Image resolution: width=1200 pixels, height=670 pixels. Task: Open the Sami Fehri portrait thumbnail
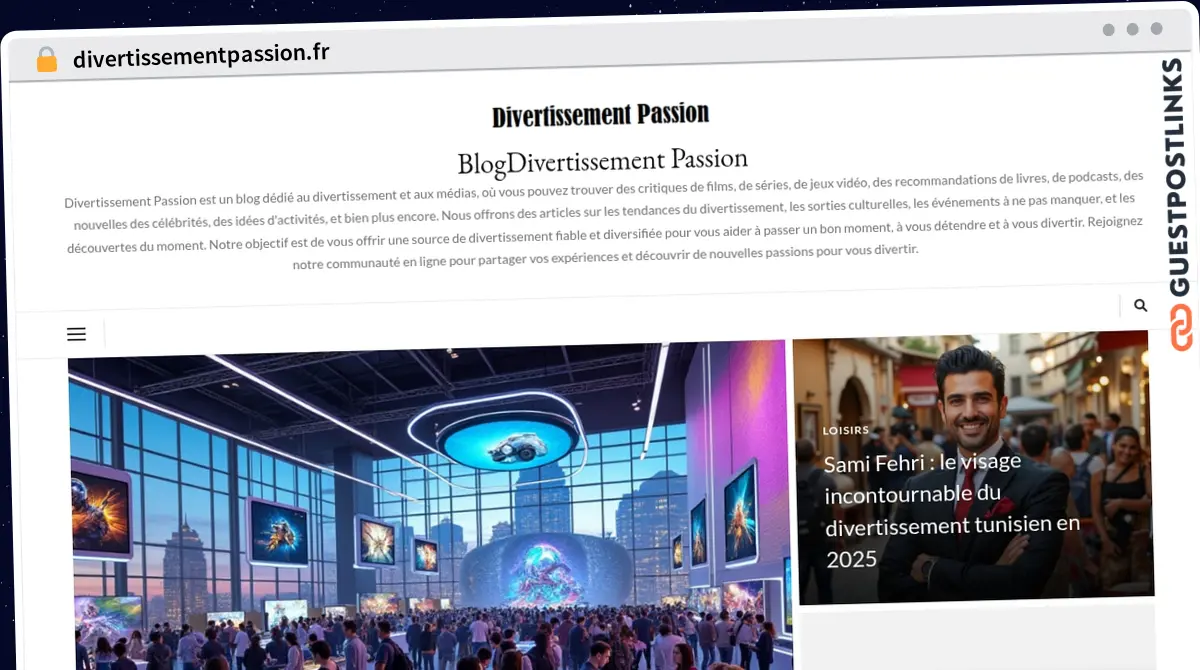pyautogui.click(x=973, y=468)
